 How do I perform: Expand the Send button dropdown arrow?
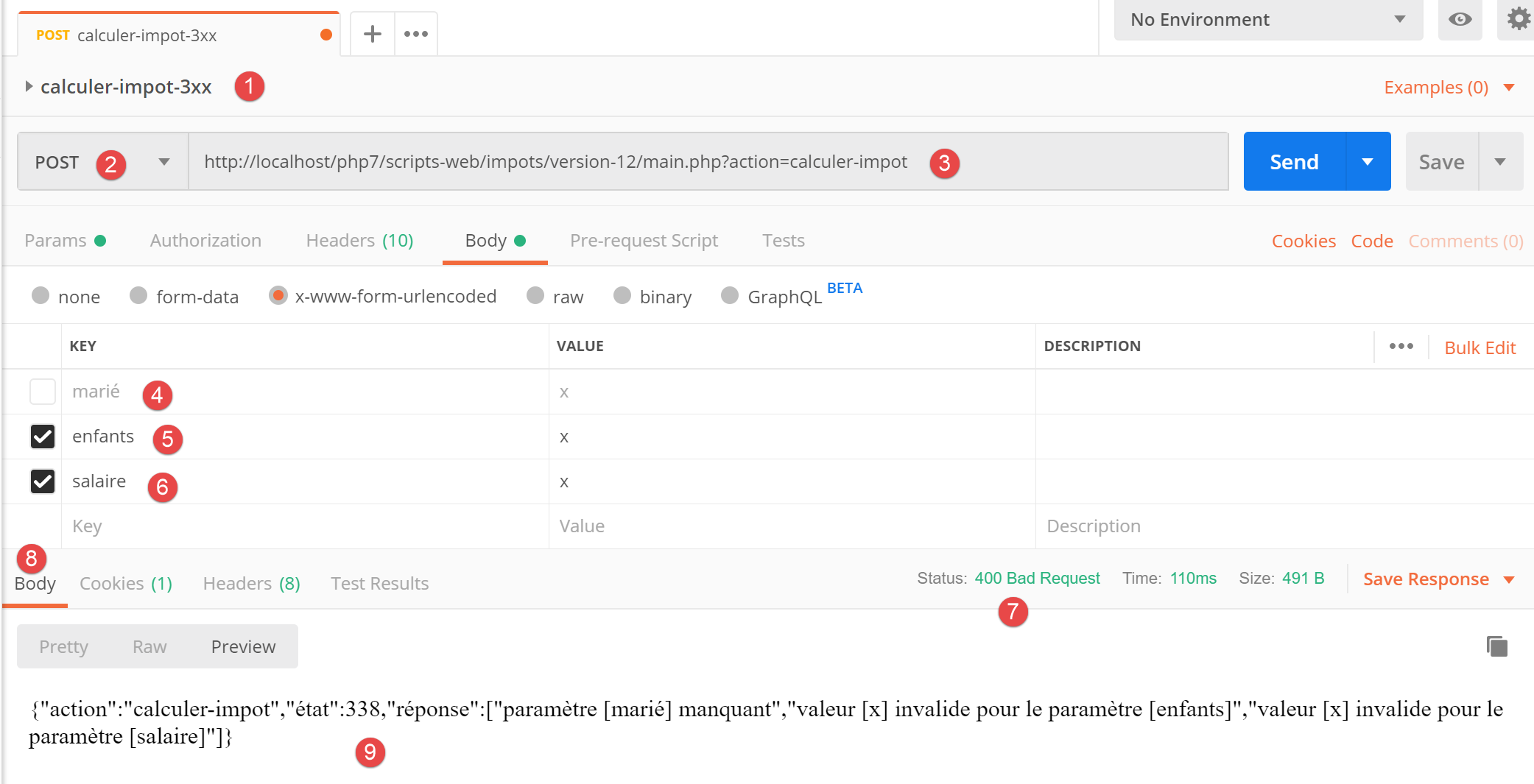click(x=1368, y=162)
